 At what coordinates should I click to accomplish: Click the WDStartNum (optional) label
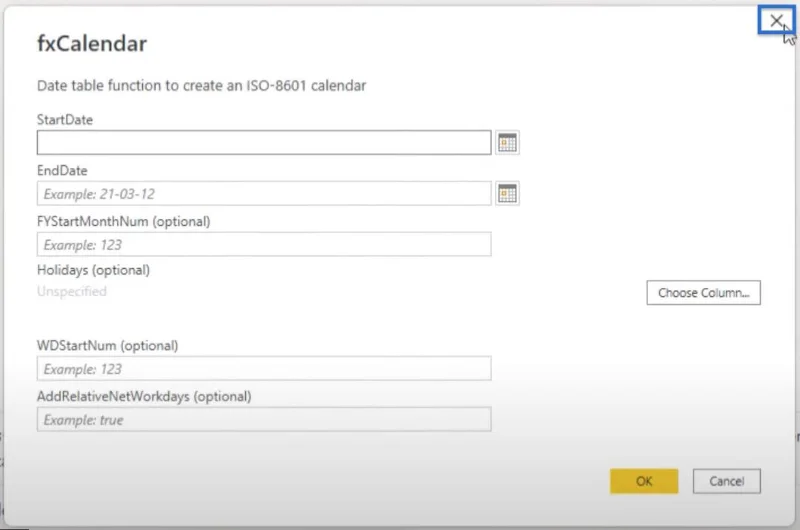point(108,345)
